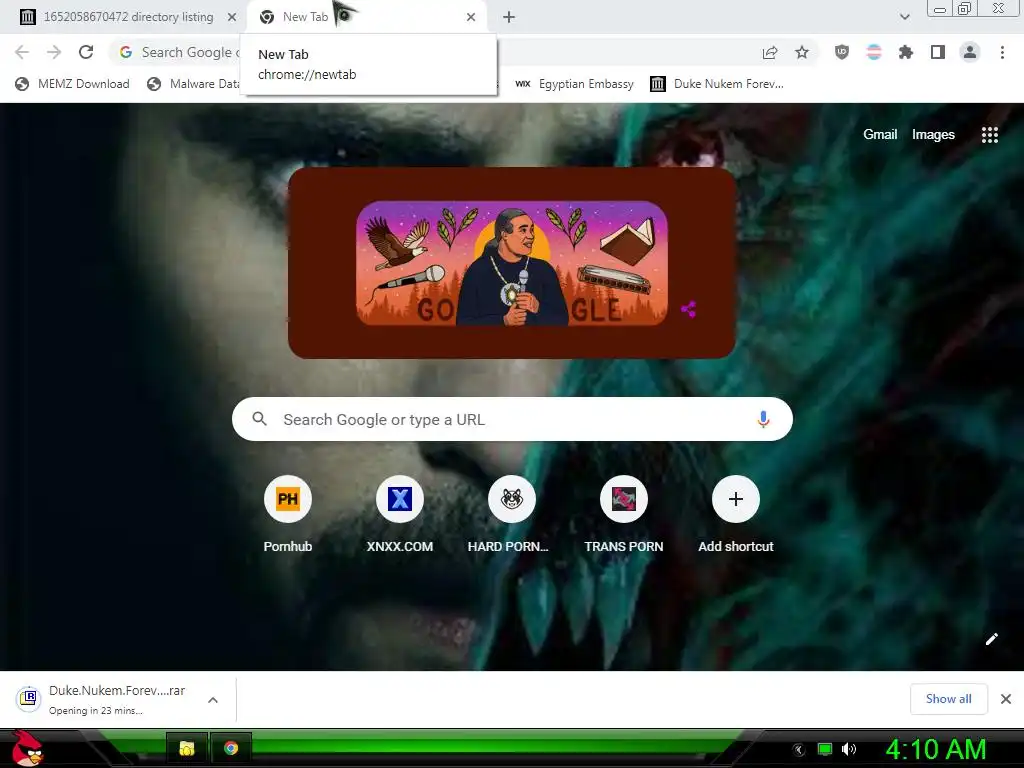Open the Duke Nukem Forever bookmark
Screen dimensions: 1024x768
[x=717, y=84]
